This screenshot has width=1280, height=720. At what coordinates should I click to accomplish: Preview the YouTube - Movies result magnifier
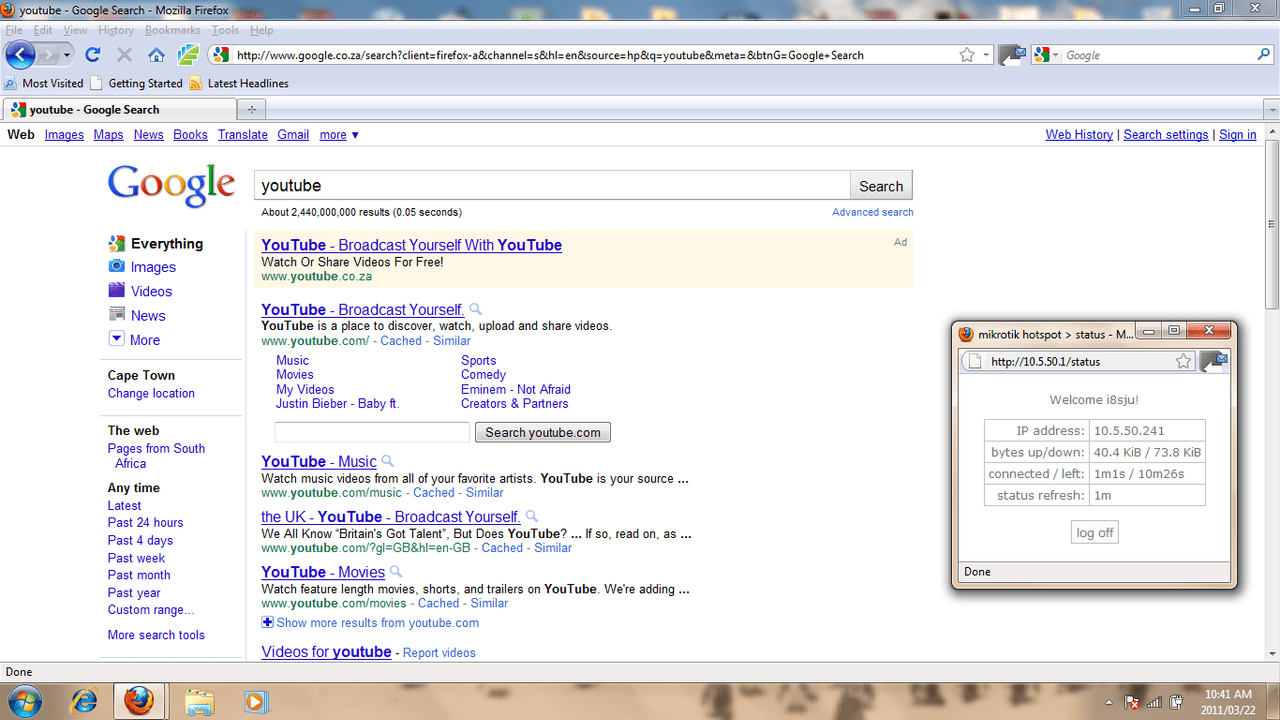pos(396,572)
